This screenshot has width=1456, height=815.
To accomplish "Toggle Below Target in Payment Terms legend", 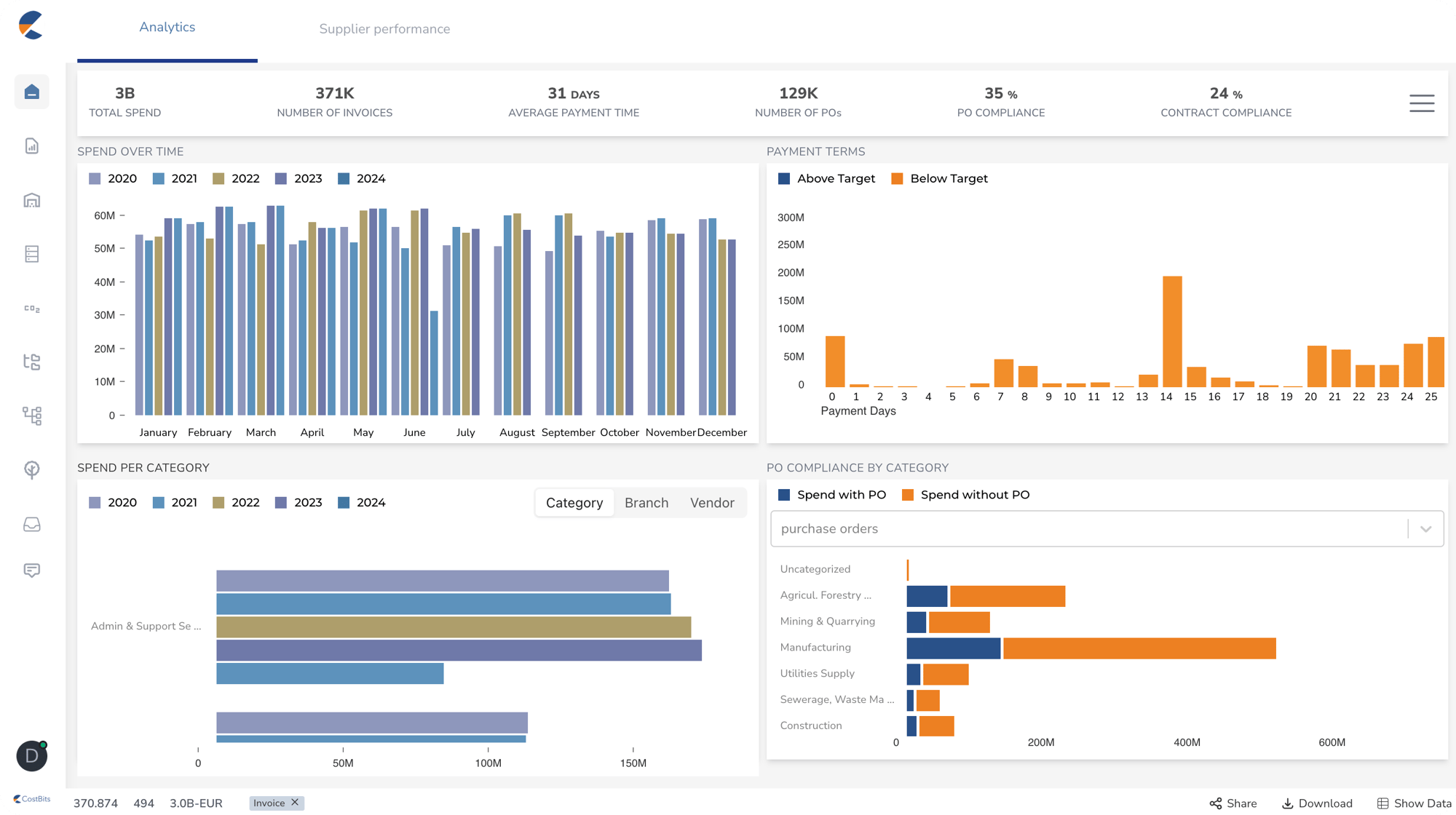I will pos(939,179).
